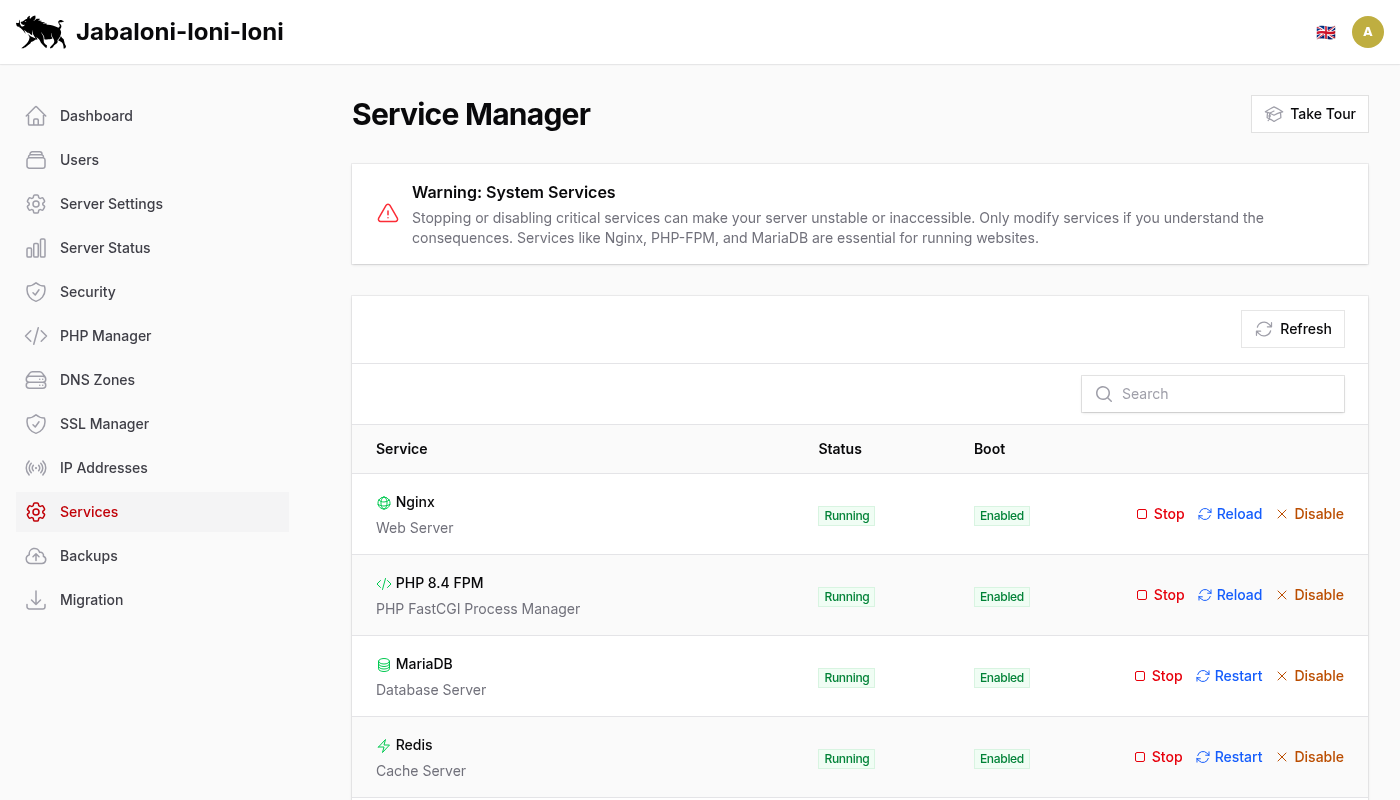Image resolution: width=1400 pixels, height=800 pixels.
Task: Open the language selector flag
Action: click(x=1326, y=31)
